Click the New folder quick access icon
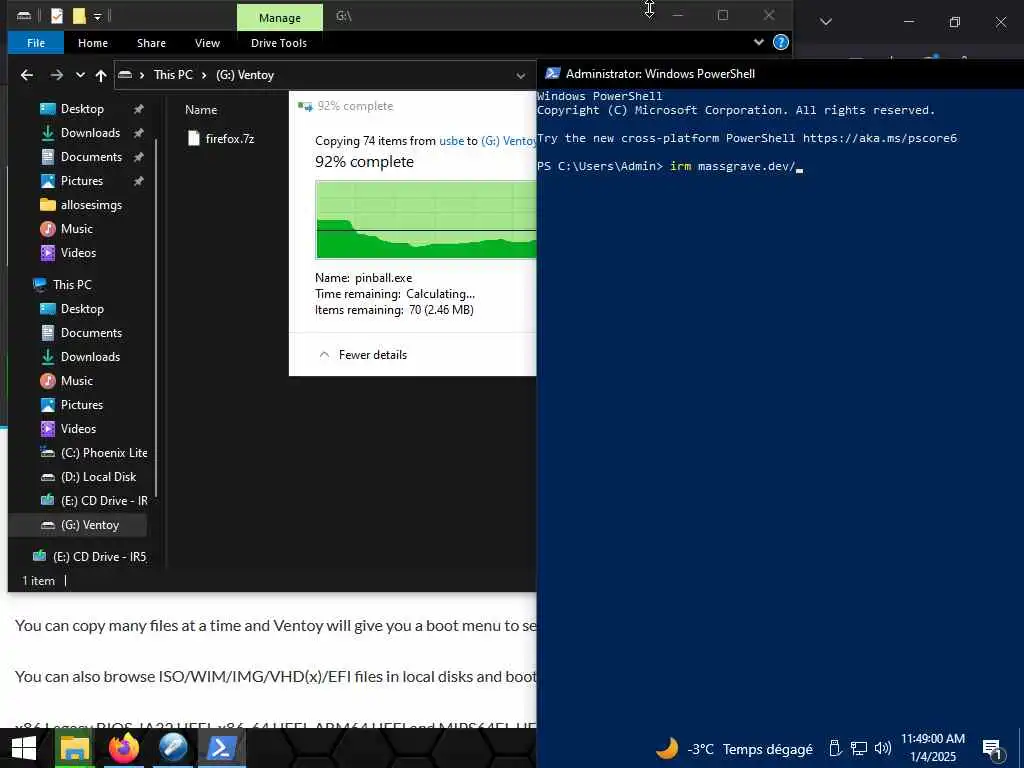Screen dimensions: 1024x768 tap(79, 16)
